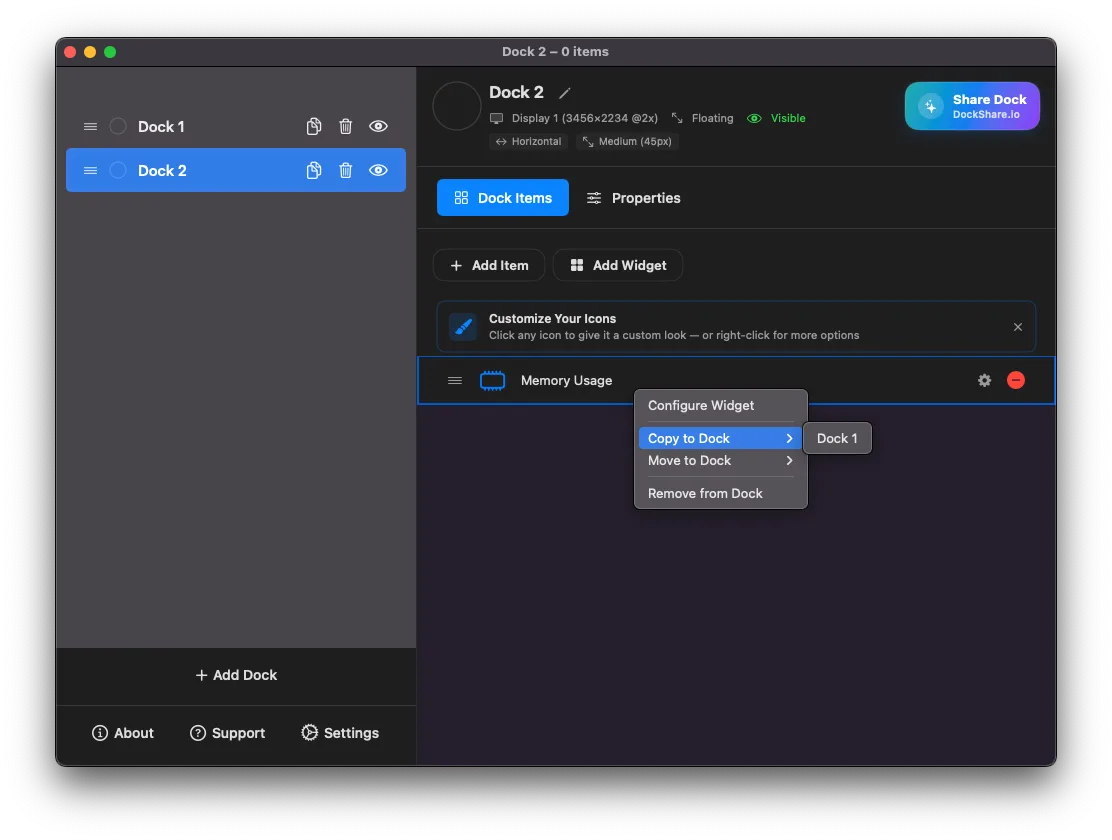1112x840 pixels.
Task: Expand the Move to Dock submenu arrow
Action: coord(789,460)
